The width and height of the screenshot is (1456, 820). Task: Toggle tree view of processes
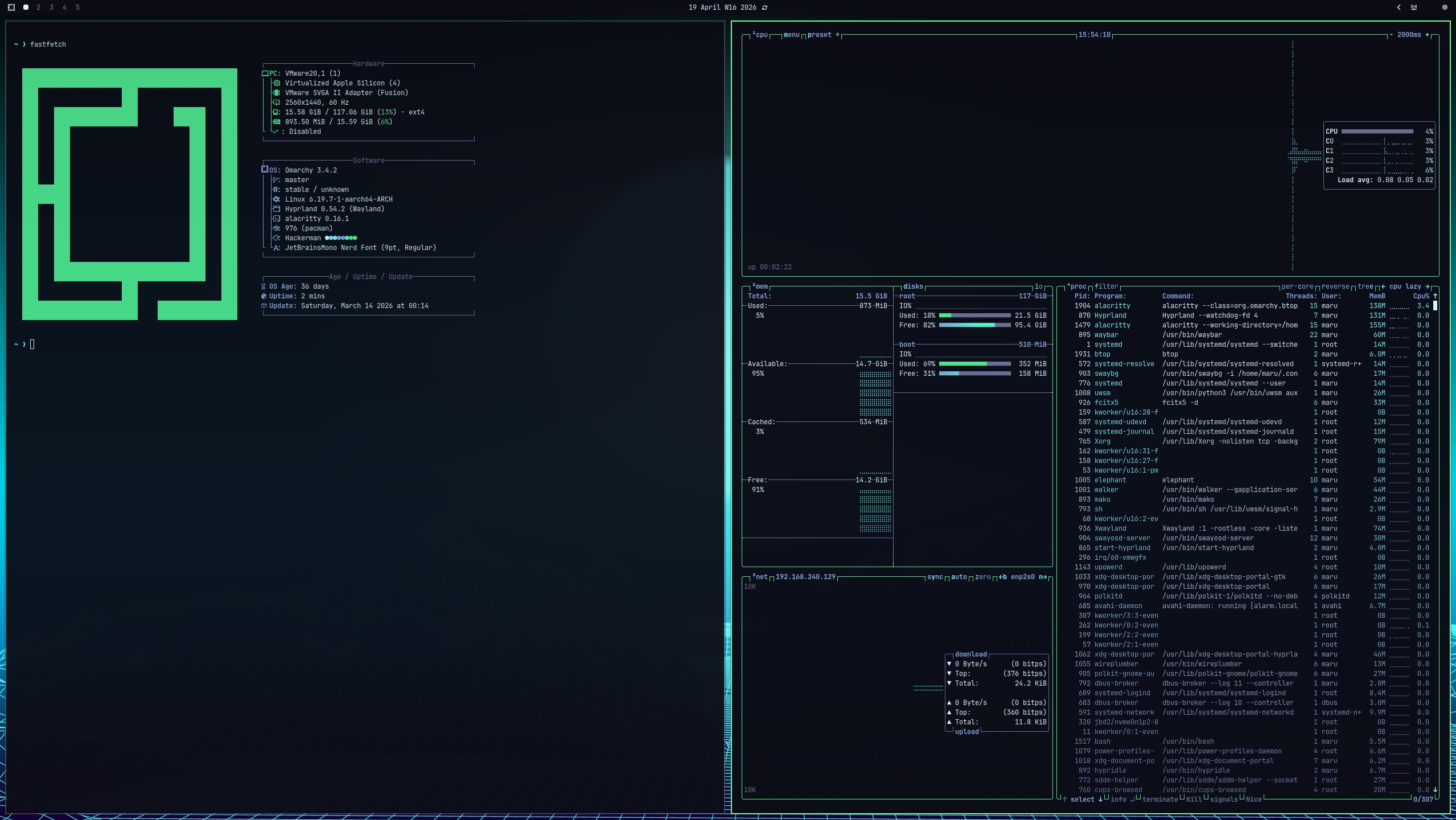coord(1365,286)
